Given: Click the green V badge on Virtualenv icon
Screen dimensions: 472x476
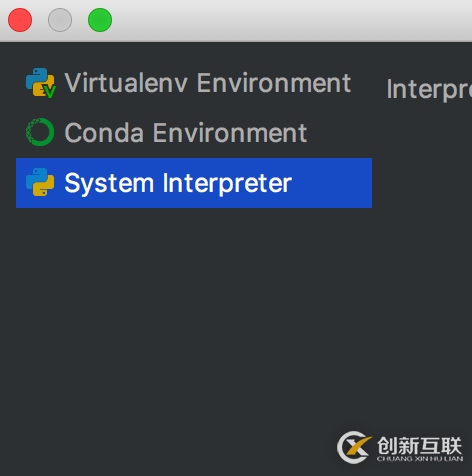Looking at the screenshot, I should point(49,91).
